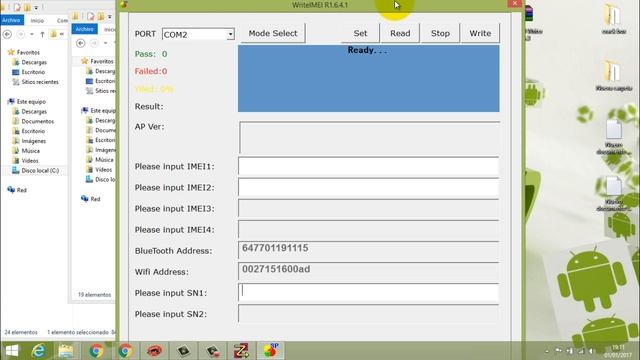Viewport: 640px width, 360px height.
Task: Select second folder icon on desktop
Action: pyautogui.click(x=613, y=76)
